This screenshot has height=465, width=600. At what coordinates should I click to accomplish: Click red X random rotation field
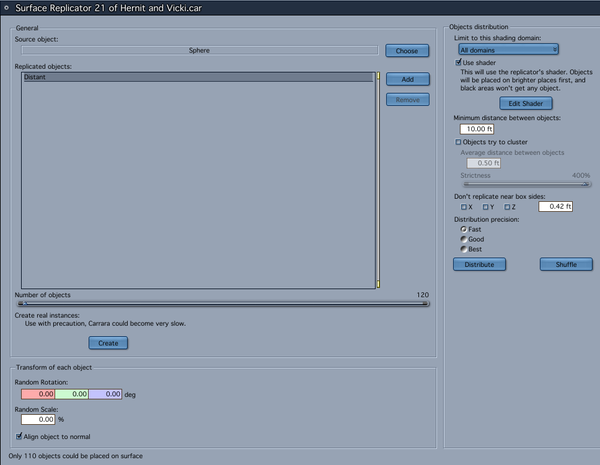tap(38, 394)
